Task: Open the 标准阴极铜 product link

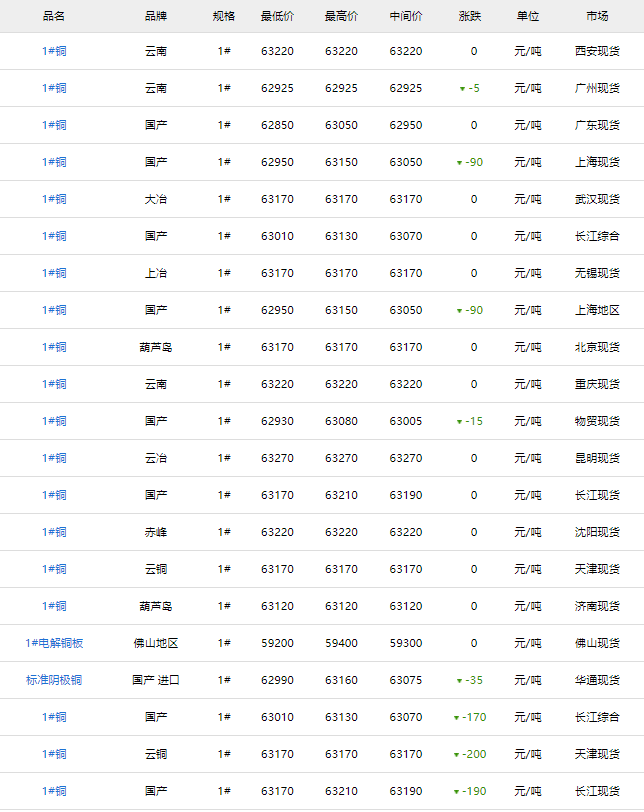Action: [54, 680]
